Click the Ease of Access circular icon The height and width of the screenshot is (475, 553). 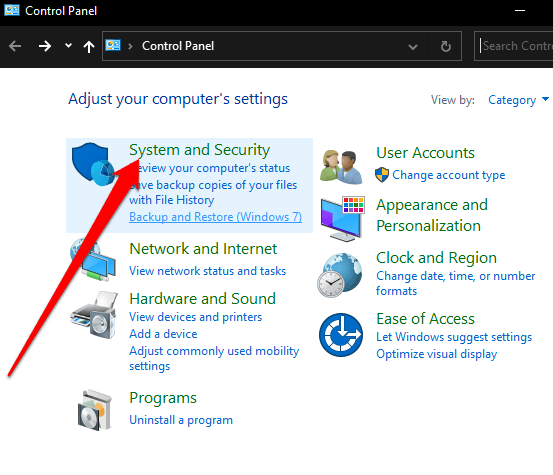click(341, 335)
